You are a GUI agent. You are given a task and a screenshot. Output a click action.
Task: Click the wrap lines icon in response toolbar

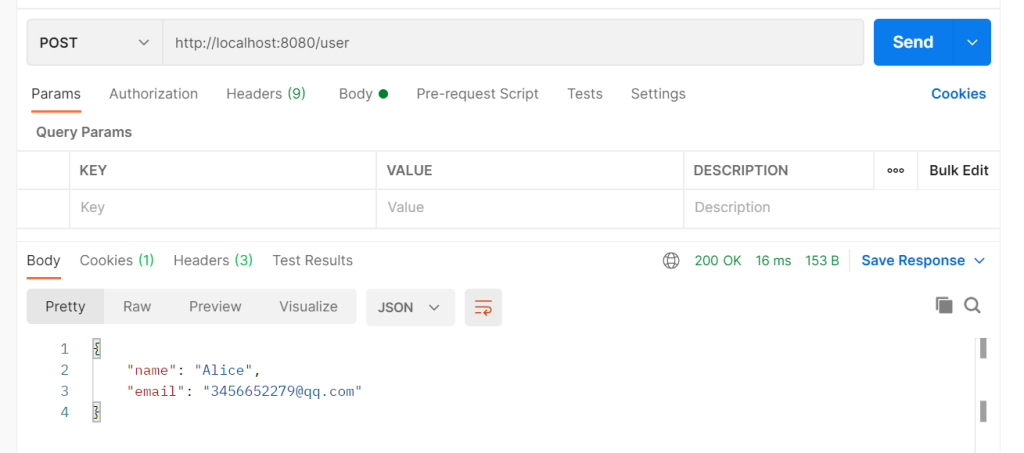pyautogui.click(x=483, y=307)
